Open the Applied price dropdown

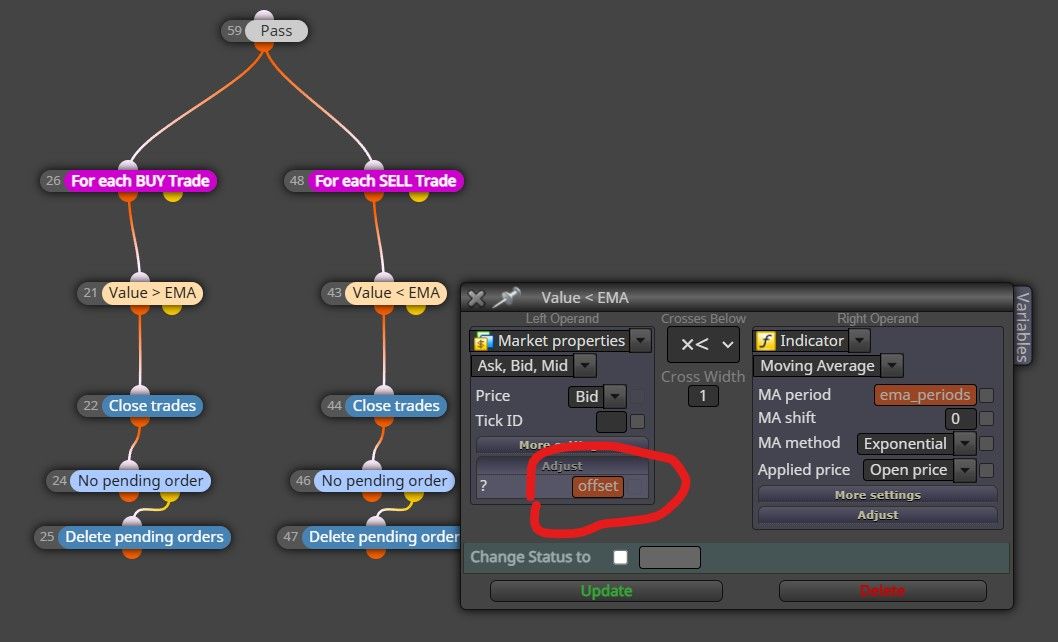click(965, 470)
